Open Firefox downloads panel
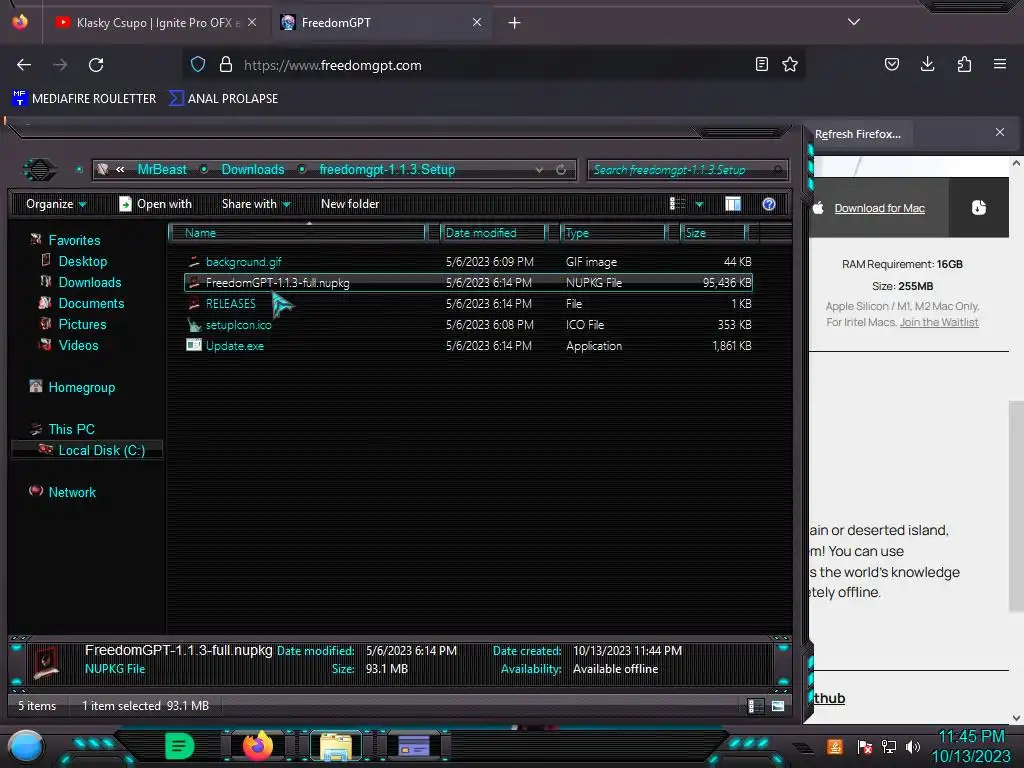The width and height of the screenshot is (1024, 768). [x=927, y=64]
